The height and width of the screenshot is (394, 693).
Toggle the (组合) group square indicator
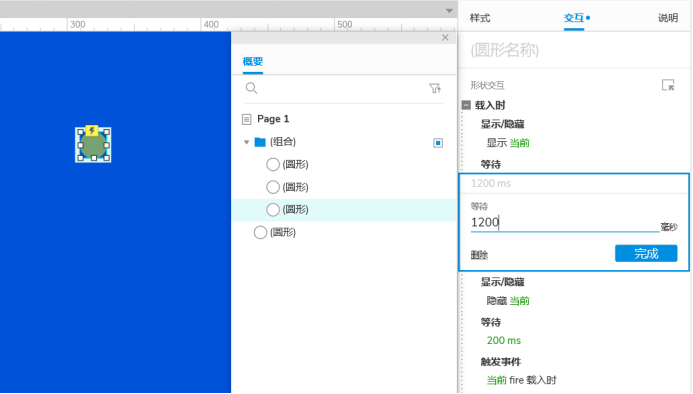click(x=438, y=143)
